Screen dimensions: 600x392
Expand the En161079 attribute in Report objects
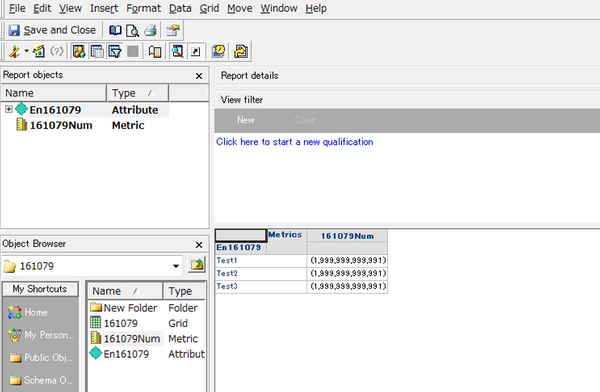tap(8, 109)
